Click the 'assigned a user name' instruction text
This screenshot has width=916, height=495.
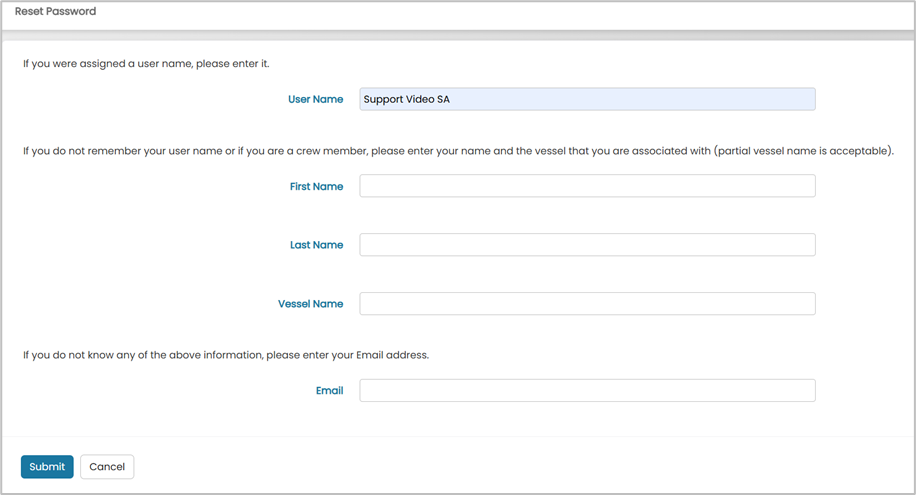(x=146, y=64)
